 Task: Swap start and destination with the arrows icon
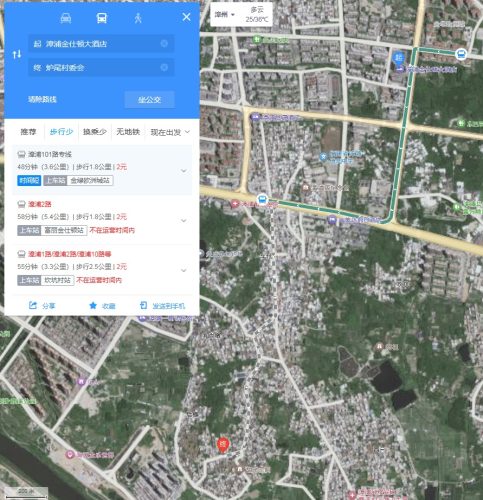point(17,54)
